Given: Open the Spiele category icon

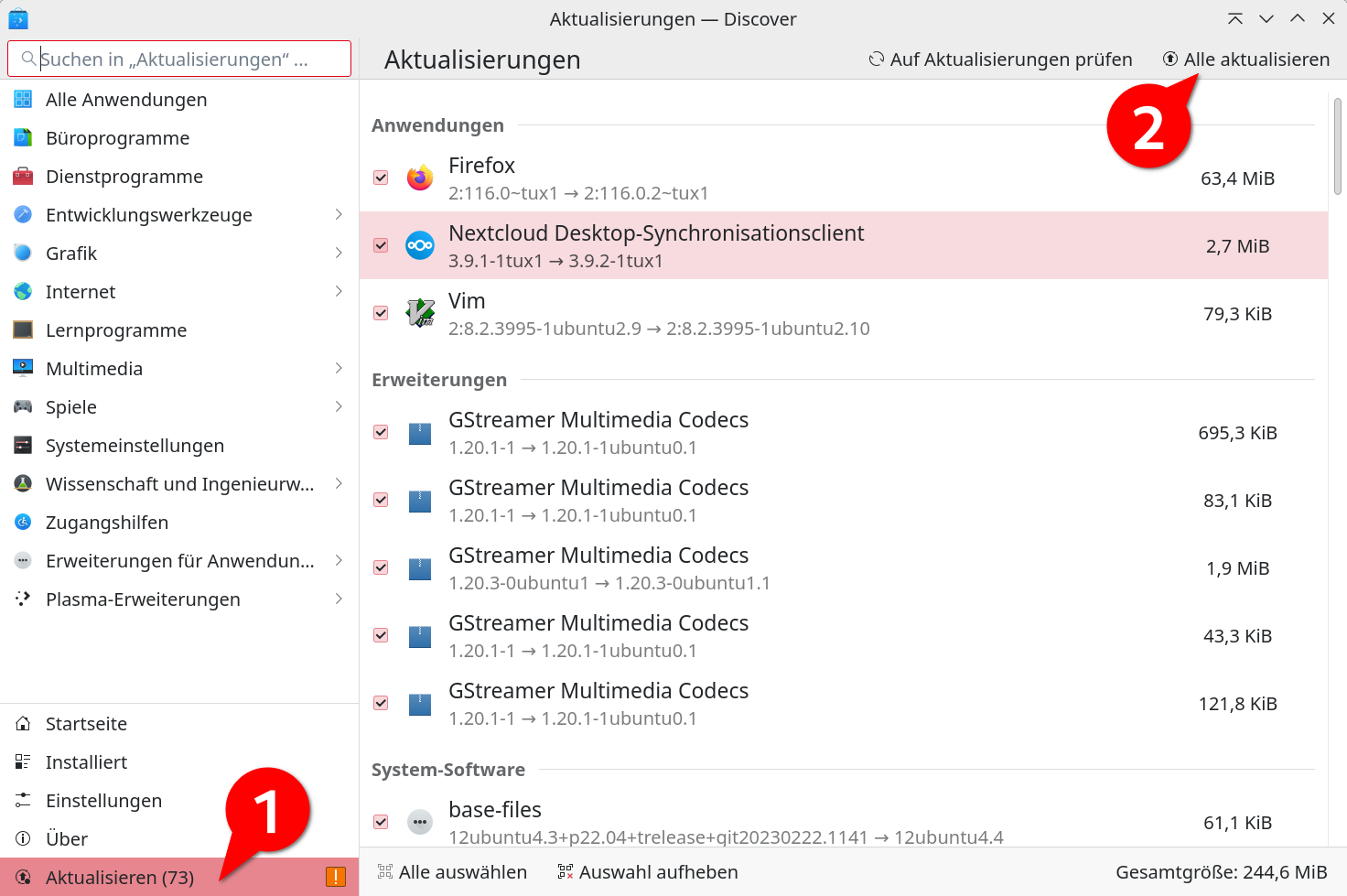Looking at the screenshot, I should [22, 406].
